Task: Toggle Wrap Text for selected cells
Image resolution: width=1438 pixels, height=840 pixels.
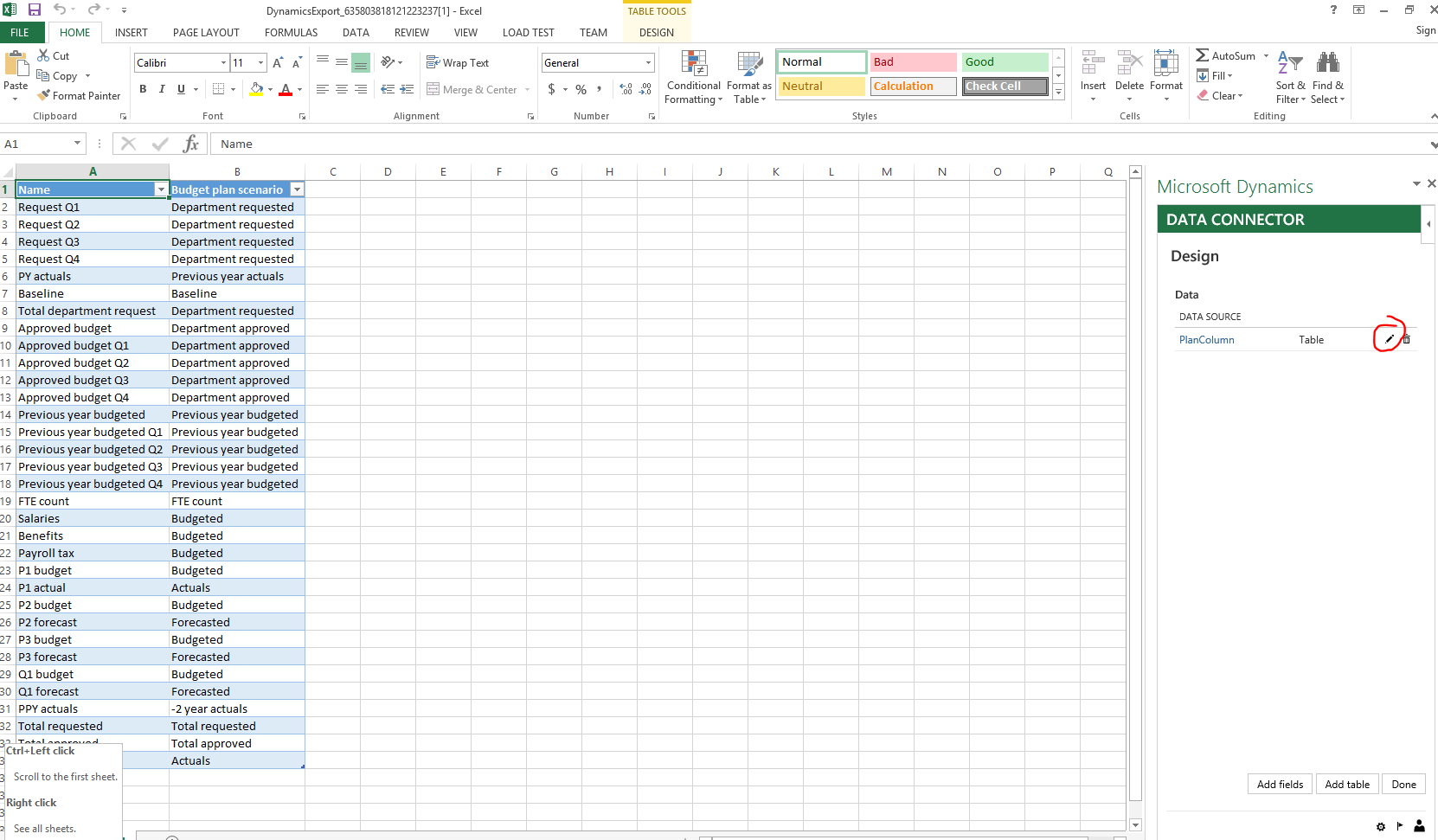Action: [458, 62]
